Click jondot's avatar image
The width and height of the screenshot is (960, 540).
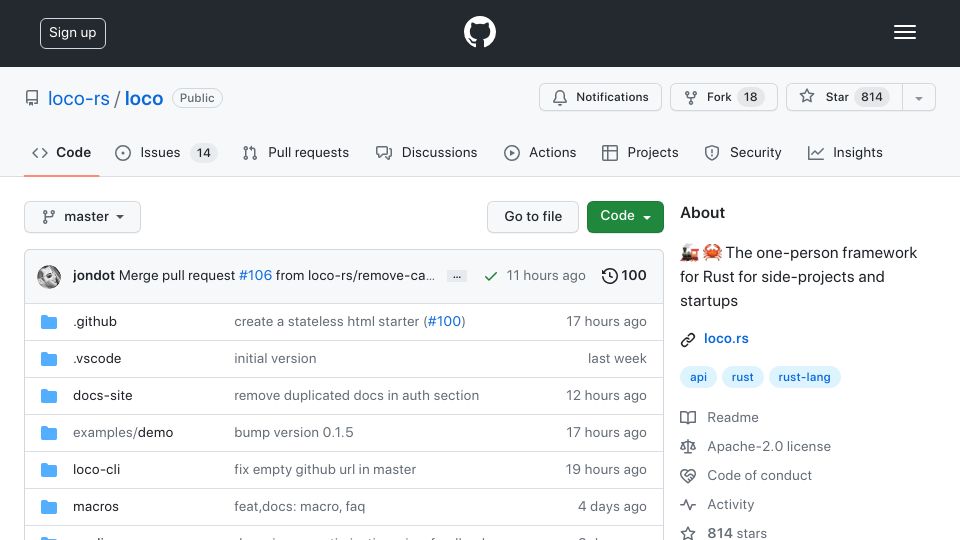pyautogui.click(x=49, y=277)
